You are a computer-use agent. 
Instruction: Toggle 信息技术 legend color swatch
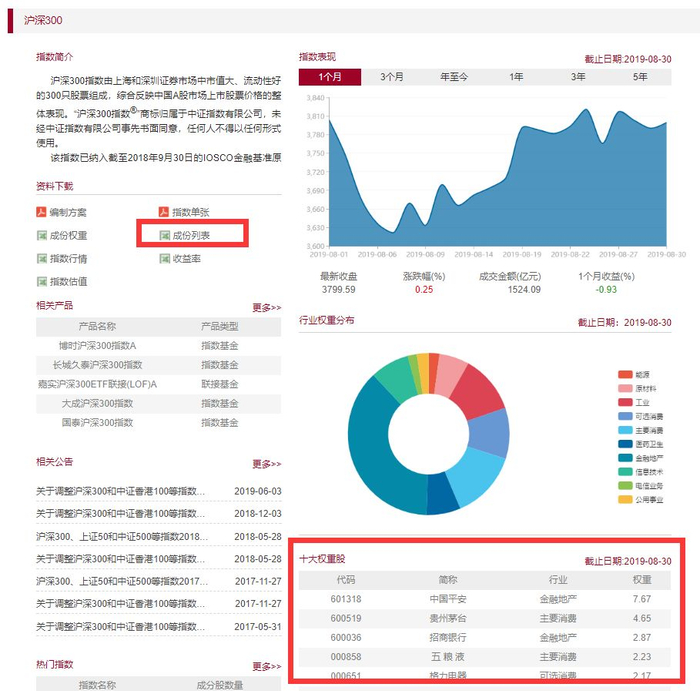click(x=625, y=471)
